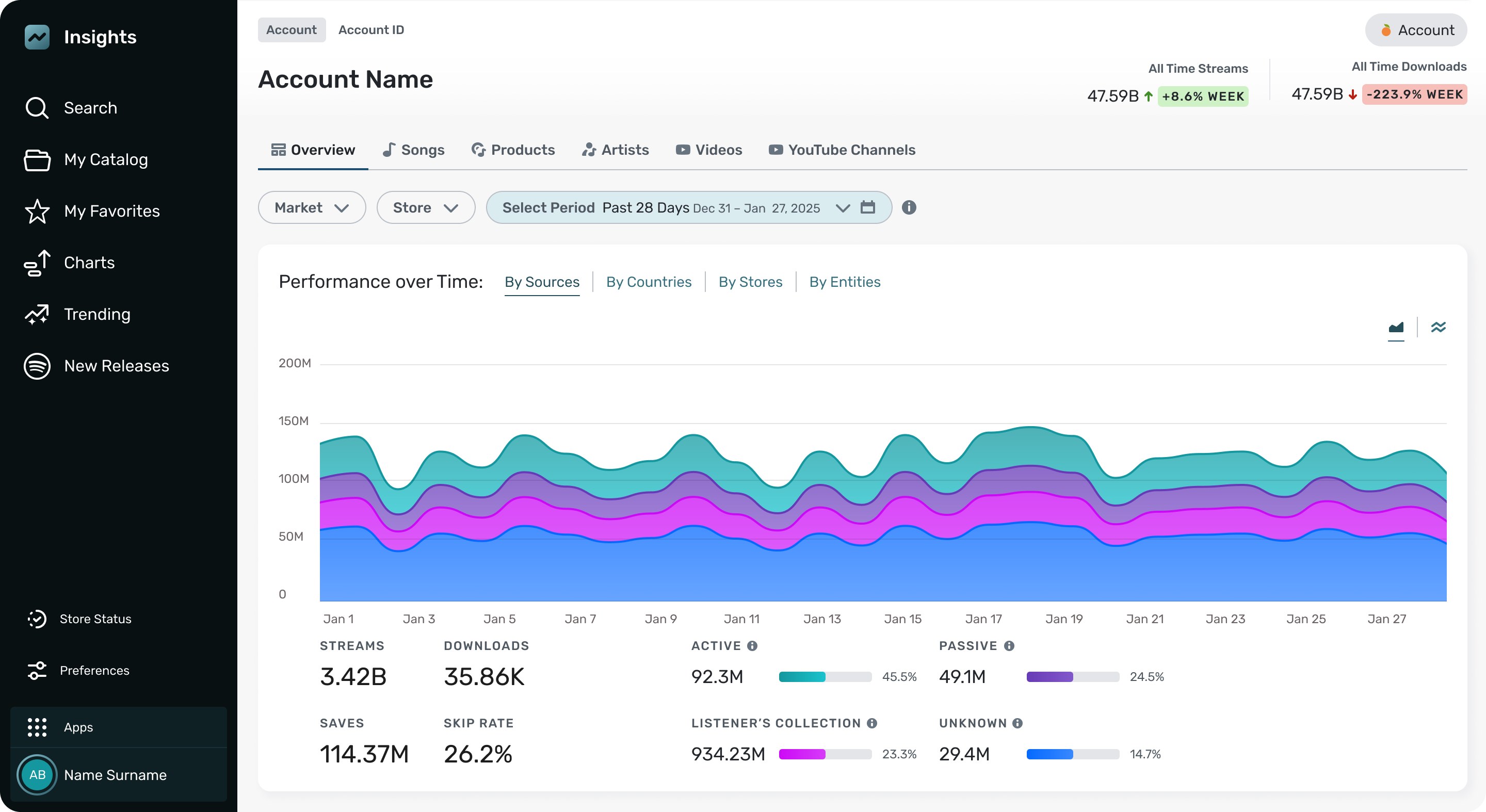Click info icon next to Listener's Collection
1486x812 pixels.
coord(871,723)
